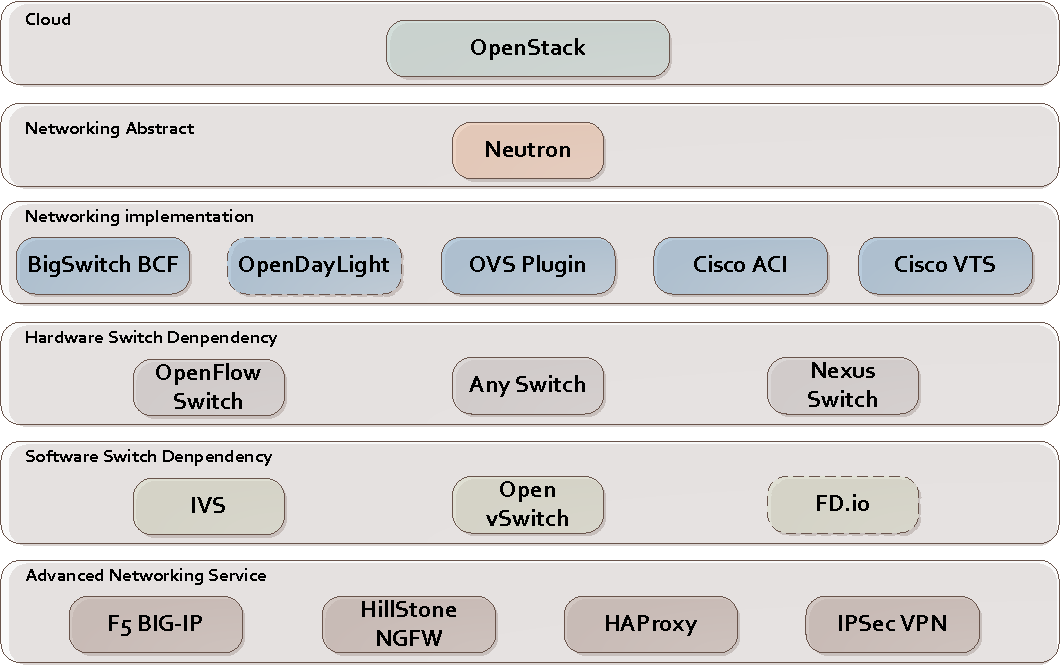
Task: Click the "Hardware Switch Denpendency" label
Action: point(151,337)
